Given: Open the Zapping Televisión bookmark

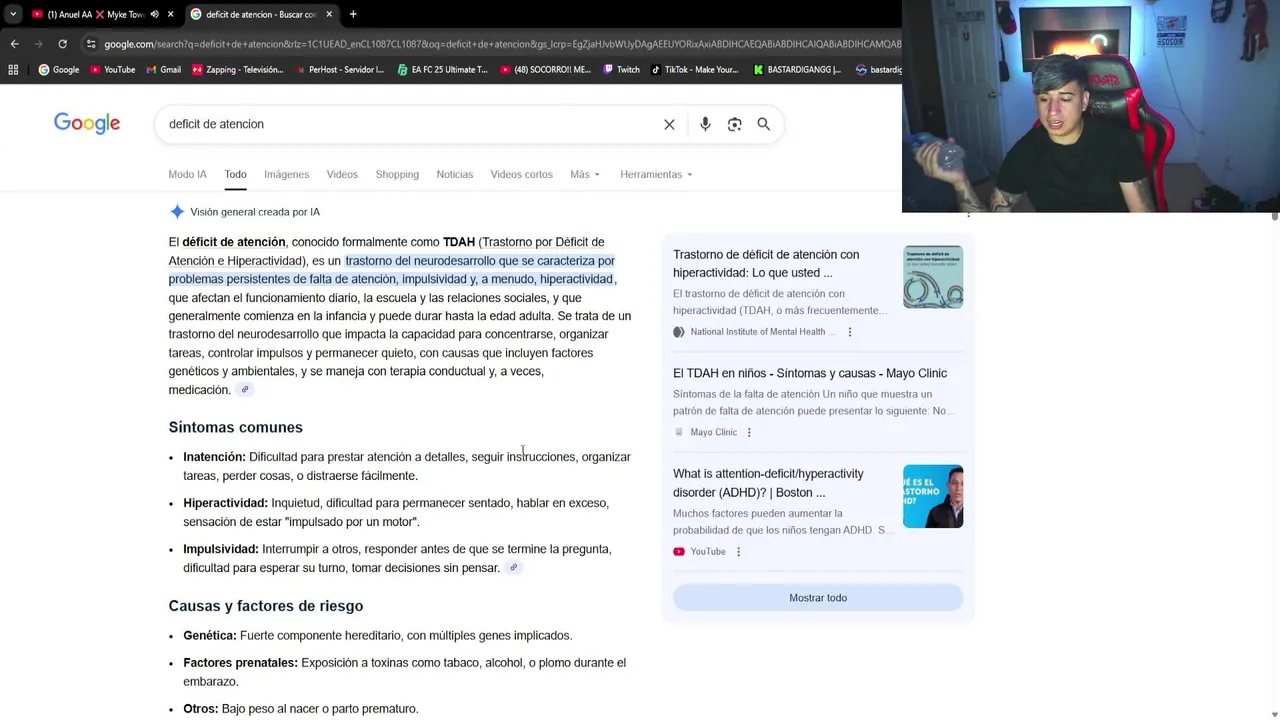Looking at the screenshot, I should point(238,69).
